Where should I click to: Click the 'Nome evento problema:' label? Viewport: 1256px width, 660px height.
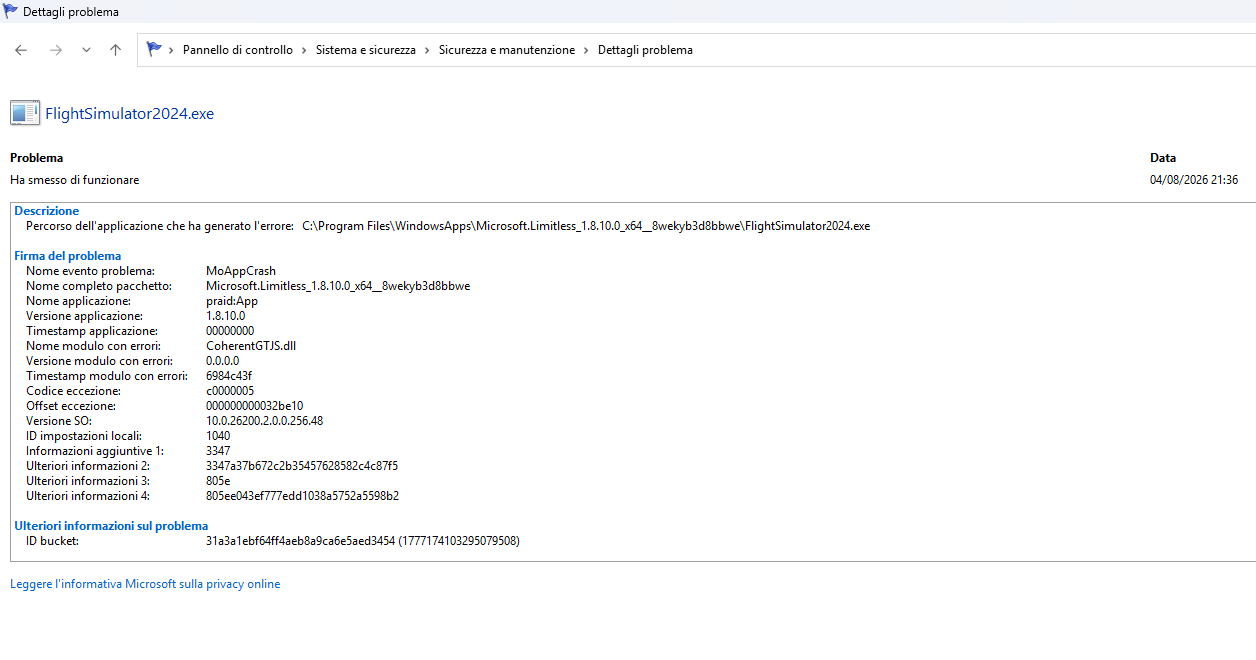click(x=90, y=271)
